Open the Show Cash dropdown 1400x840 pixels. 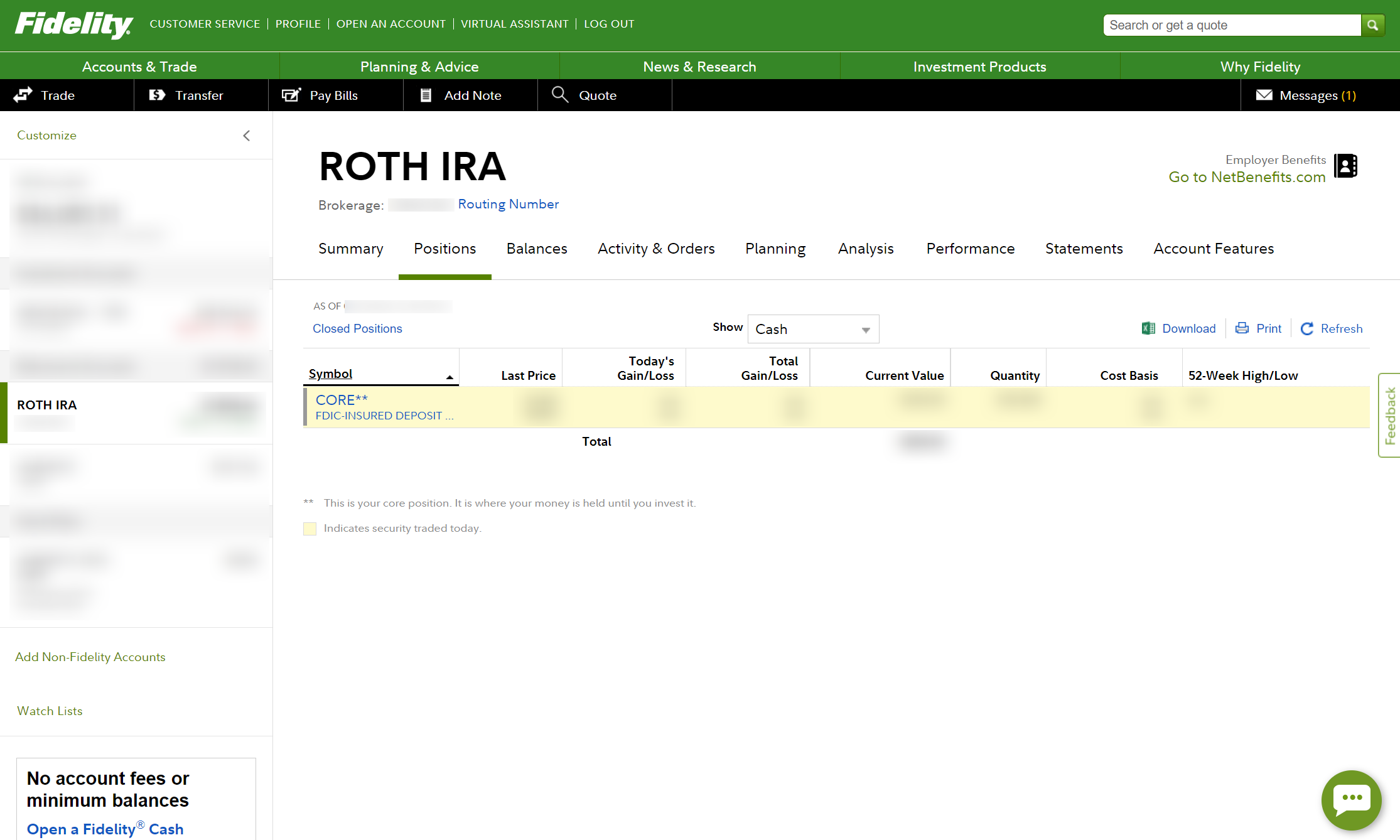point(813,329)
